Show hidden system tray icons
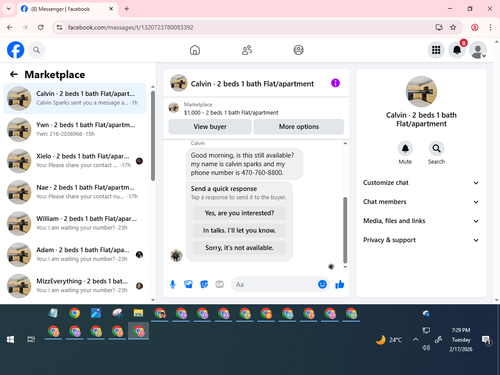Image resolution: width=500 pixels, height=375 pixels. 415,340
